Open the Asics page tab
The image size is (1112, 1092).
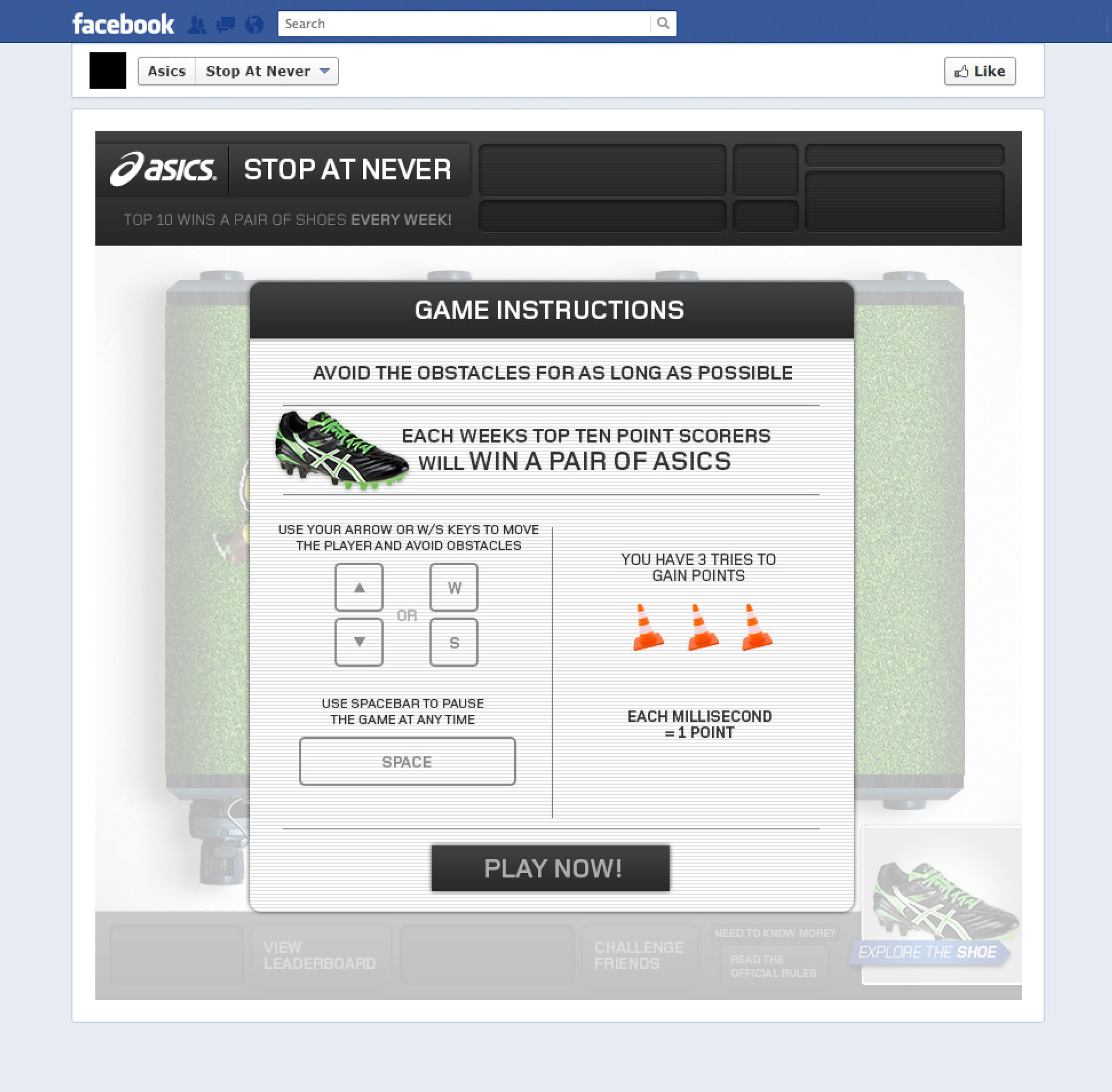coord(167,71)
